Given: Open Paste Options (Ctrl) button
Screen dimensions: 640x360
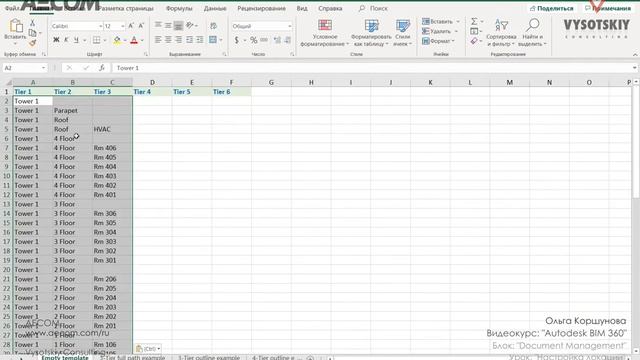Looking at the screenshot, I should tap(147, 349).
